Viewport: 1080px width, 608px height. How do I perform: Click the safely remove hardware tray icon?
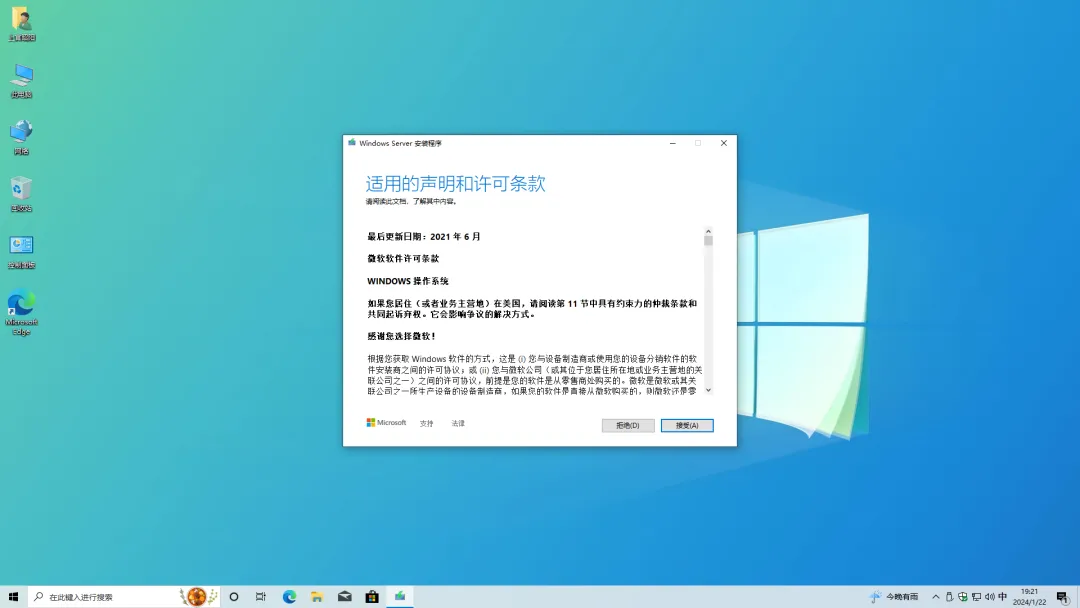click(949, 596)
